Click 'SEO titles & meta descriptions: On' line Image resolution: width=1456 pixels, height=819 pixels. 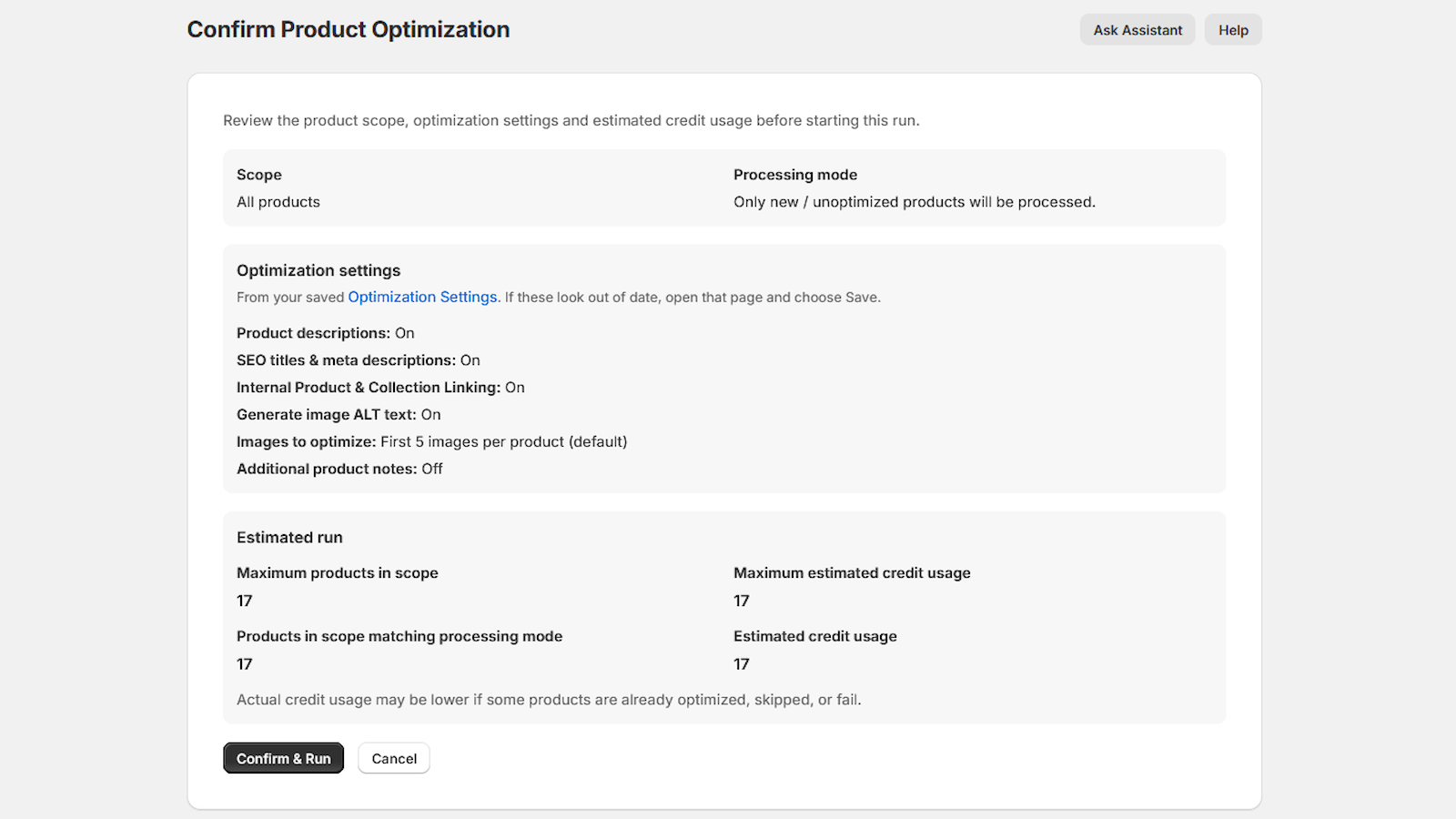click(x=359, y=360)
